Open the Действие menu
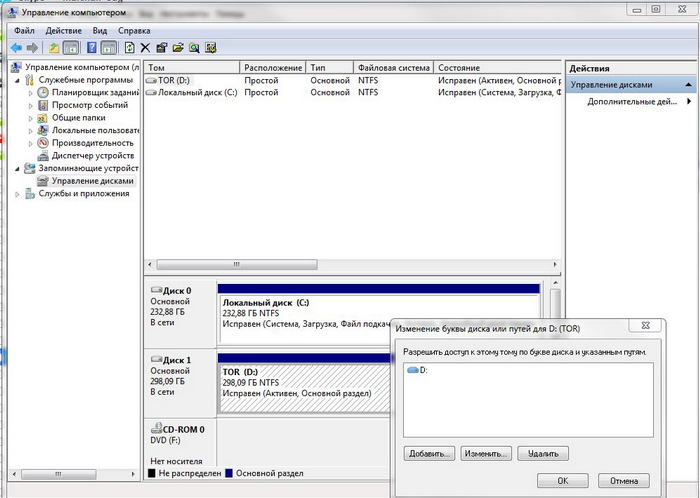The width and height of the screenshot is (700, 498). (65, 31)
